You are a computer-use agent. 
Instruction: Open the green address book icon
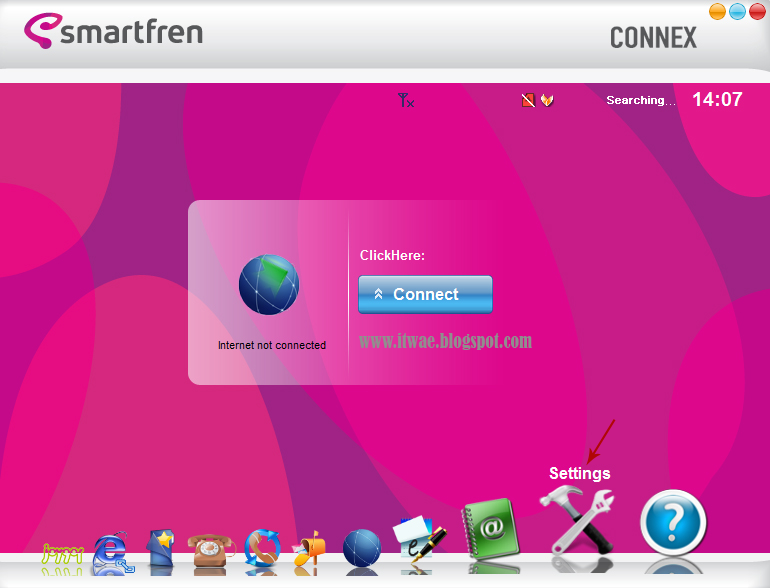point(491,529)
